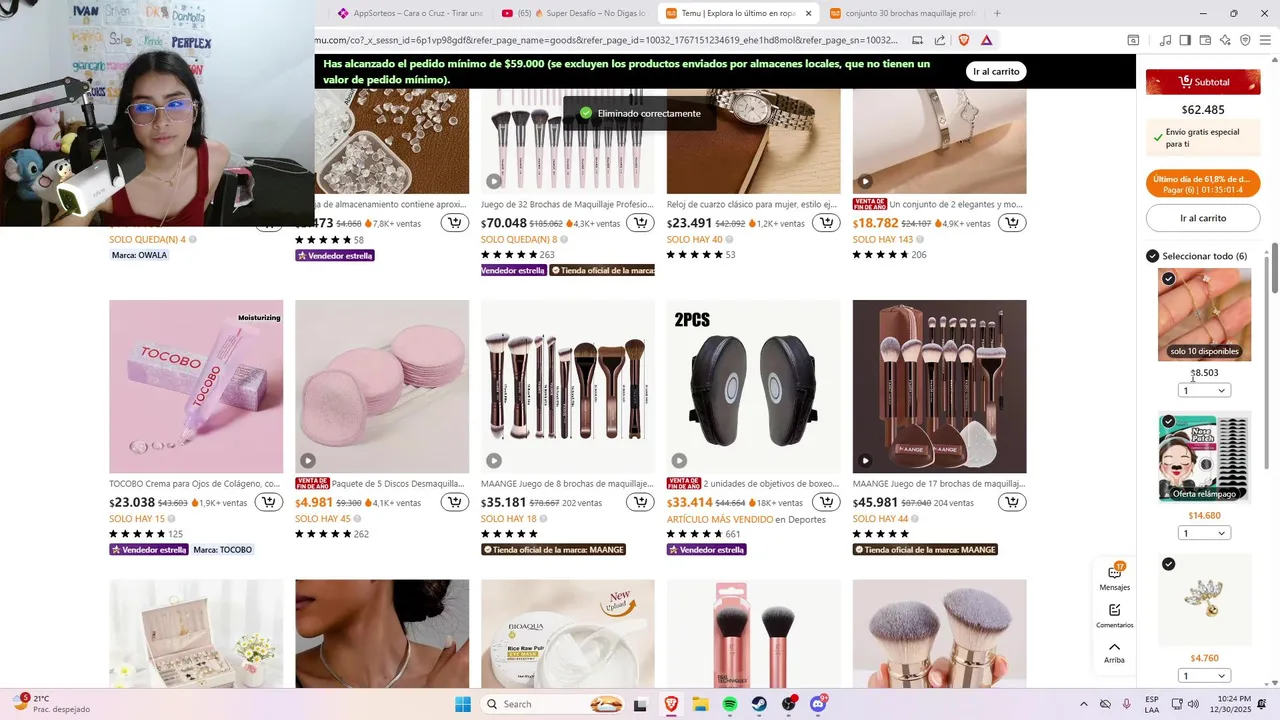Open necklace thumbnail in cart sidebar

click(x=1204, y=314)
